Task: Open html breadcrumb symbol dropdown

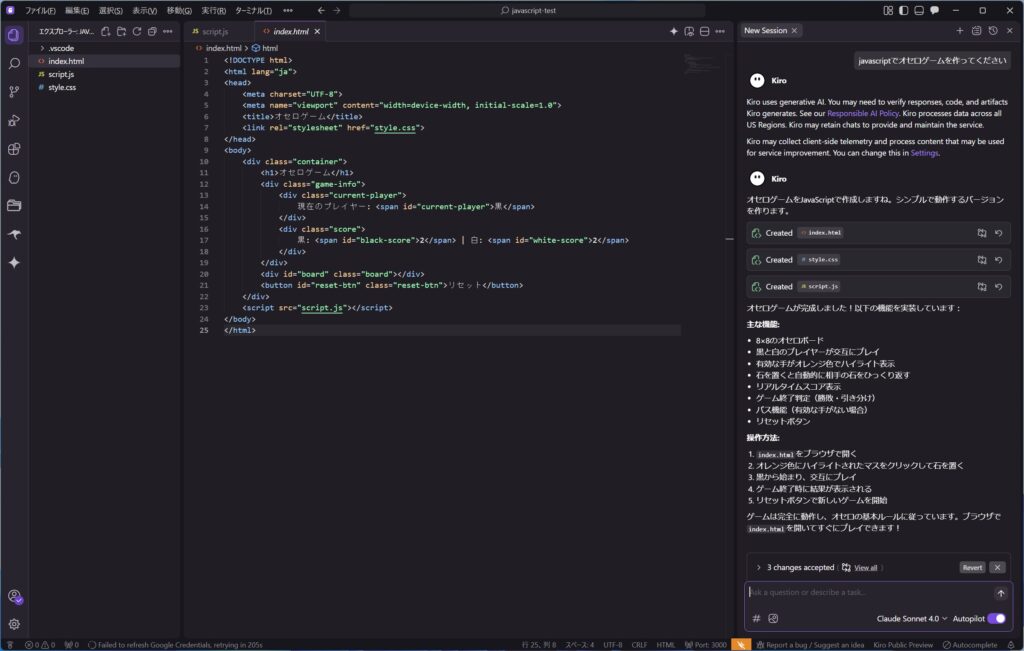Action: click(x=265, y=48)
